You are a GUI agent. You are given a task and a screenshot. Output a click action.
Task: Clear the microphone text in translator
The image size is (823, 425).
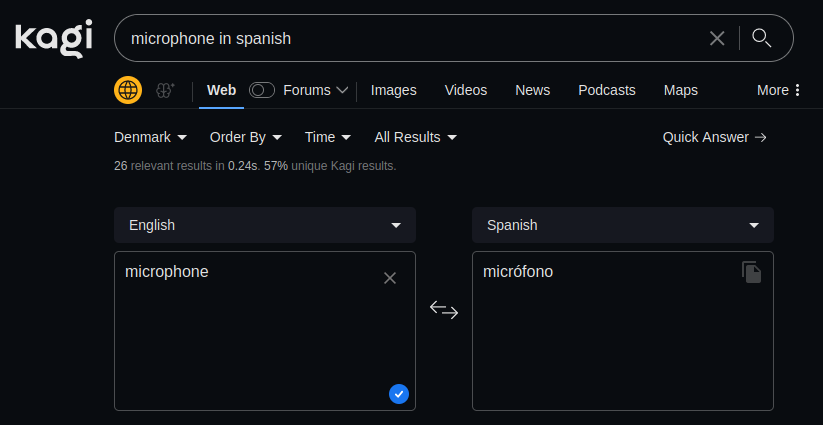(390, 278)
